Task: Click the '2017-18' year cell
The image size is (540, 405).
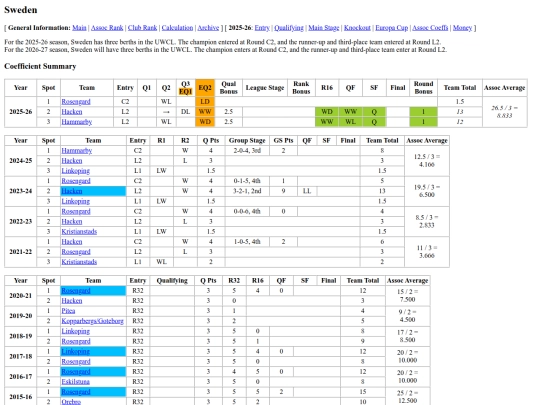Action: point(21,356)
